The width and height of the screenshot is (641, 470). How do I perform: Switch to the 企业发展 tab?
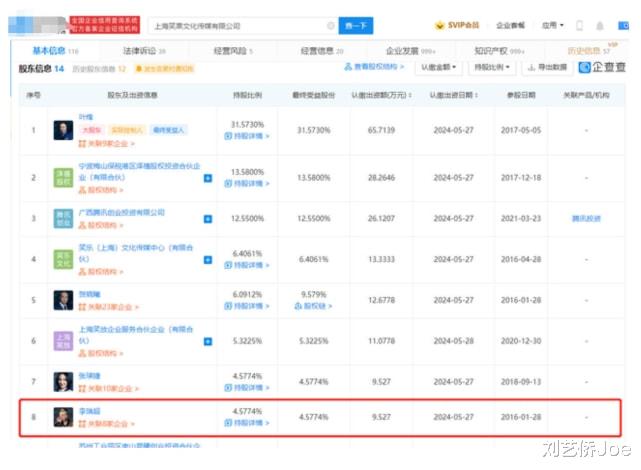pos(410,51)
